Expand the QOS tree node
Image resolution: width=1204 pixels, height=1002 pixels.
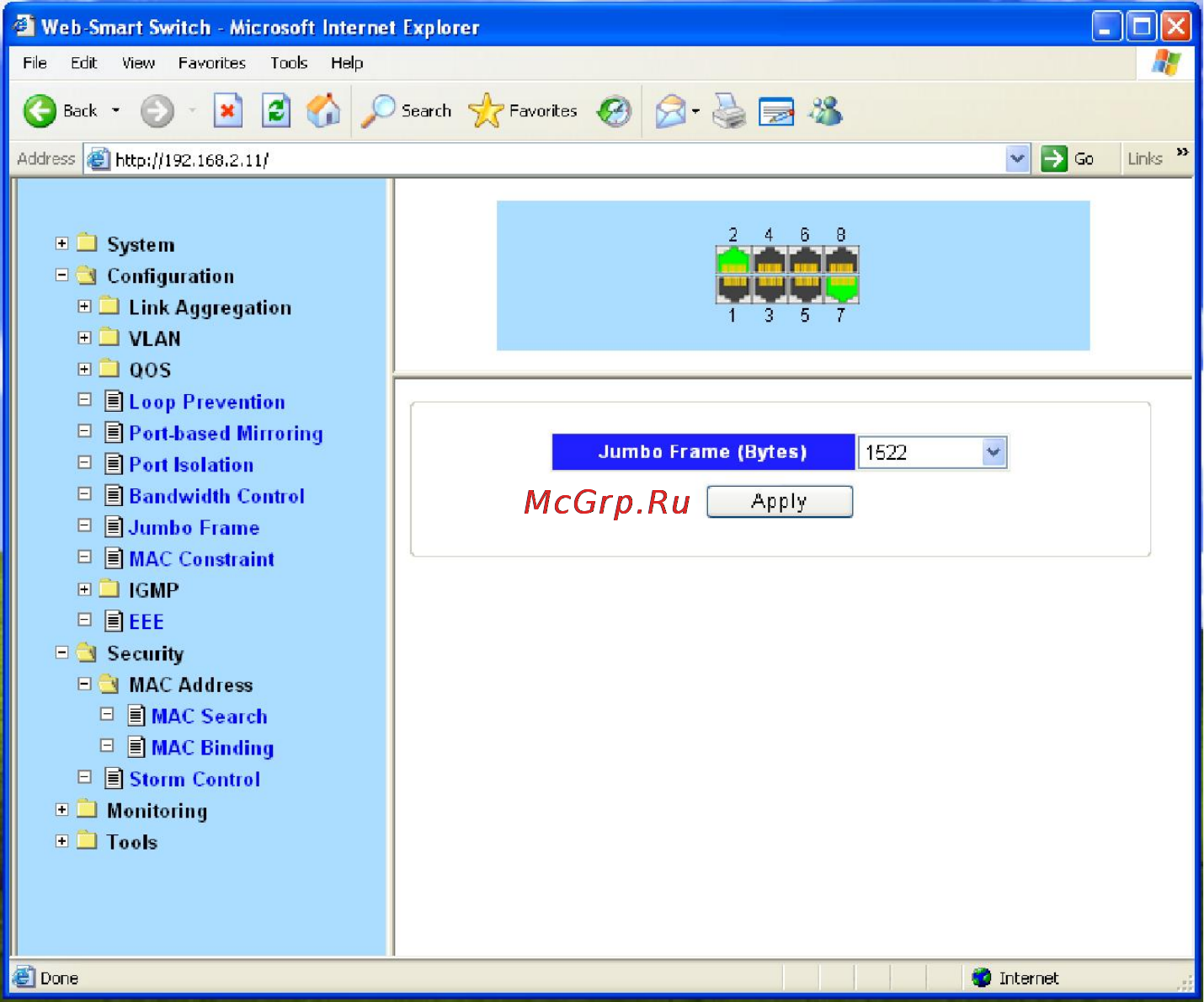[x=84, y=369]
